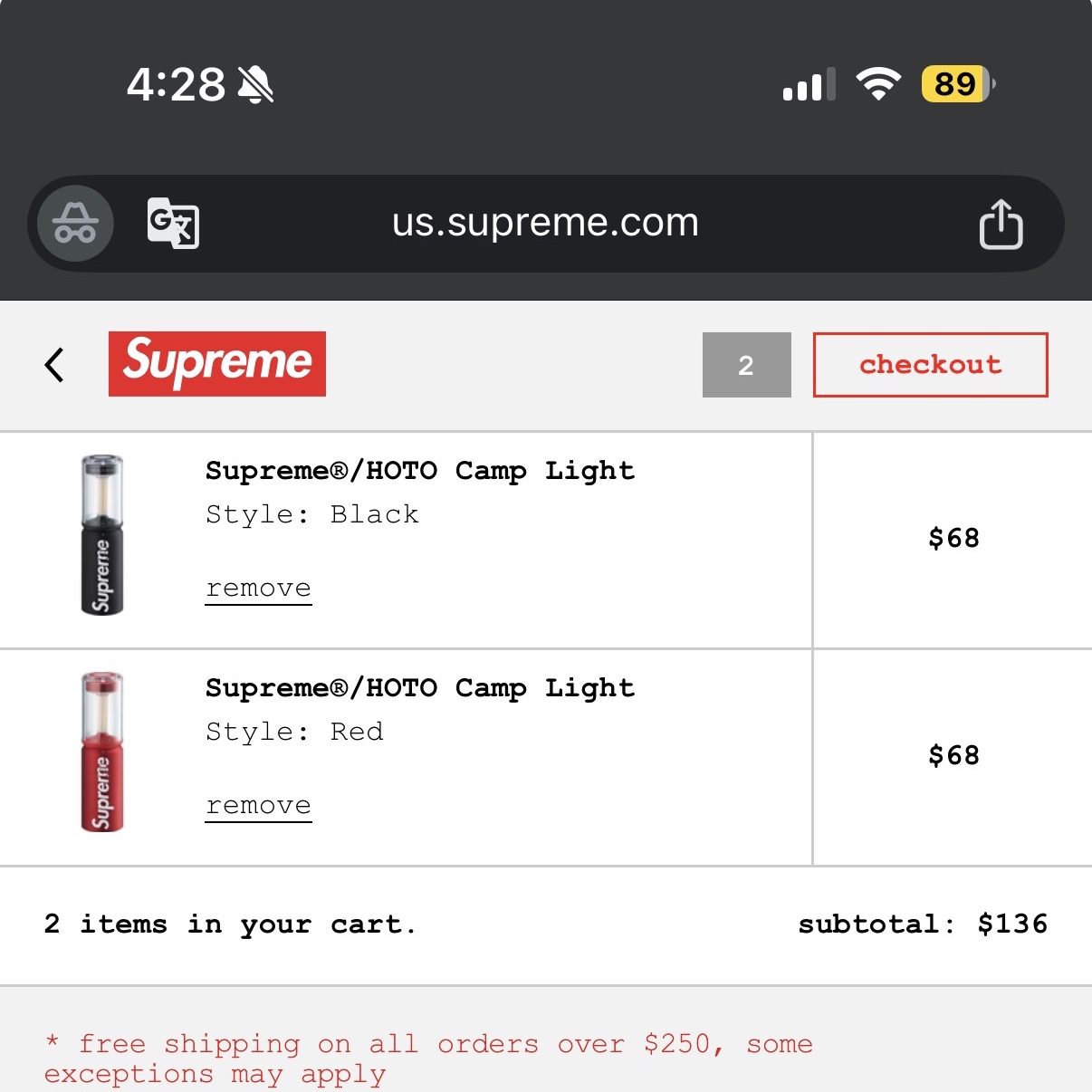Open the Google Translate icon
Viewport: 1092px width, 1092px height.
173,223
